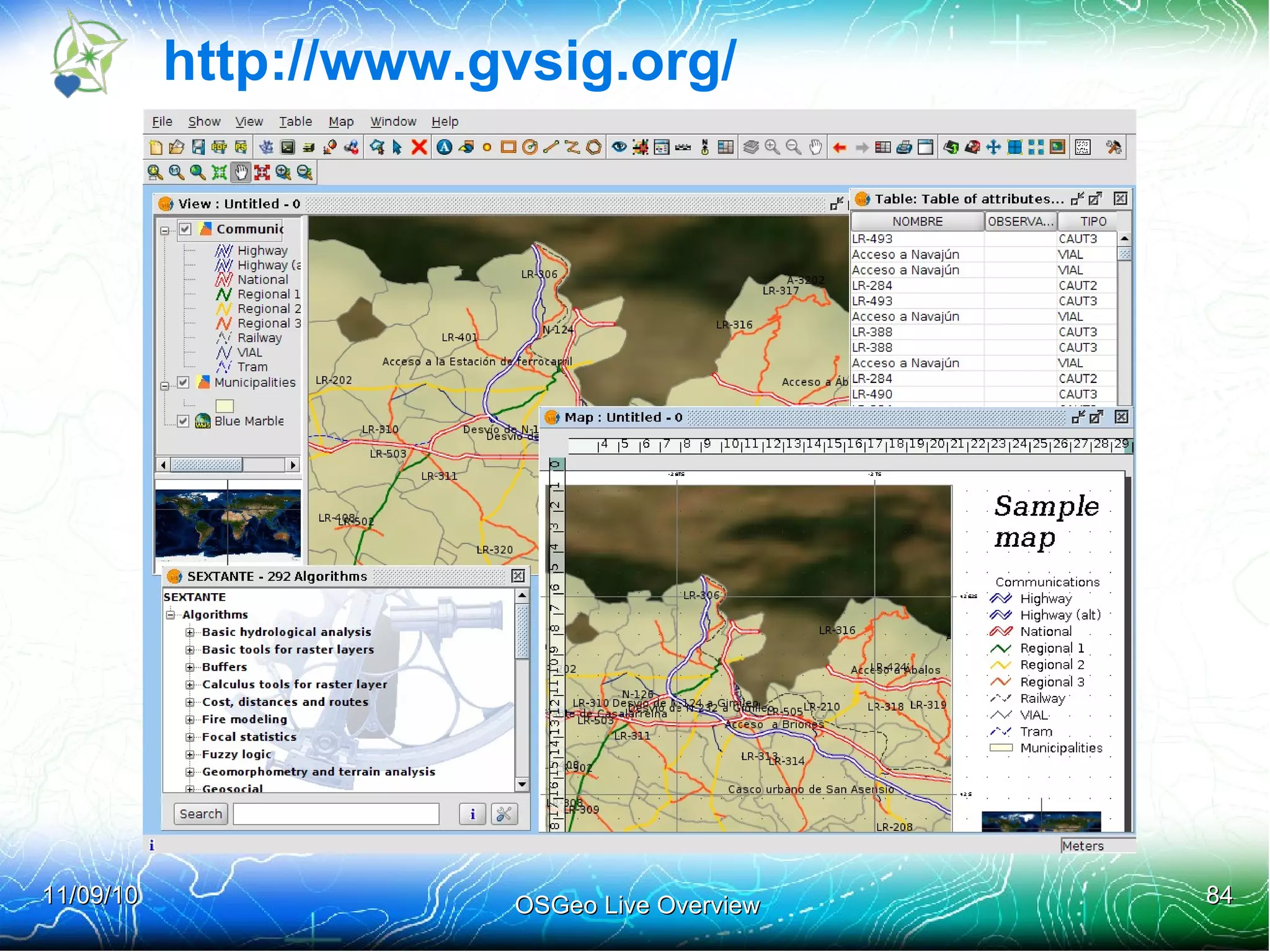The height and width of the screenshot is (952, 1270).
Task: Expand Cost, distances and routes
Action: point(190,702)
